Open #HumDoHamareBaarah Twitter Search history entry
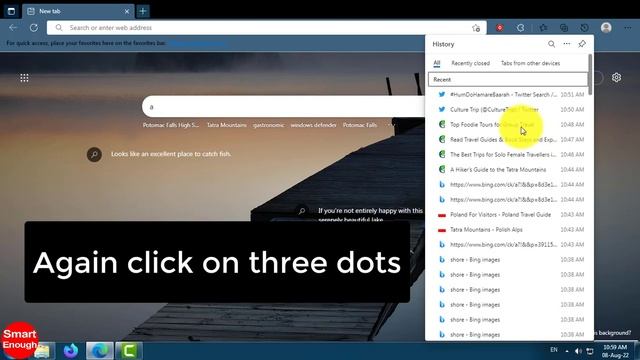The height and width of the screenshot is (360, 640). (x=509, y=94)
